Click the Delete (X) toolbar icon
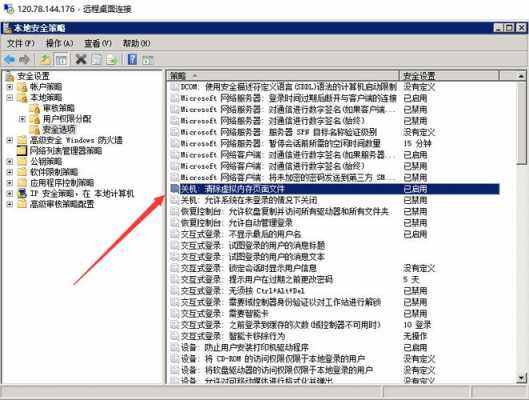Image resolution: width=529 pixels, height=400 pixels. tap(81, 60)
